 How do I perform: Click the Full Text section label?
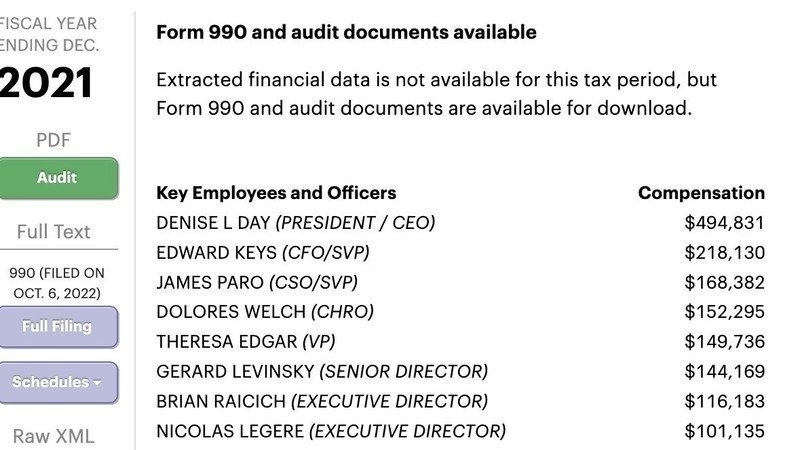point(53,232)
